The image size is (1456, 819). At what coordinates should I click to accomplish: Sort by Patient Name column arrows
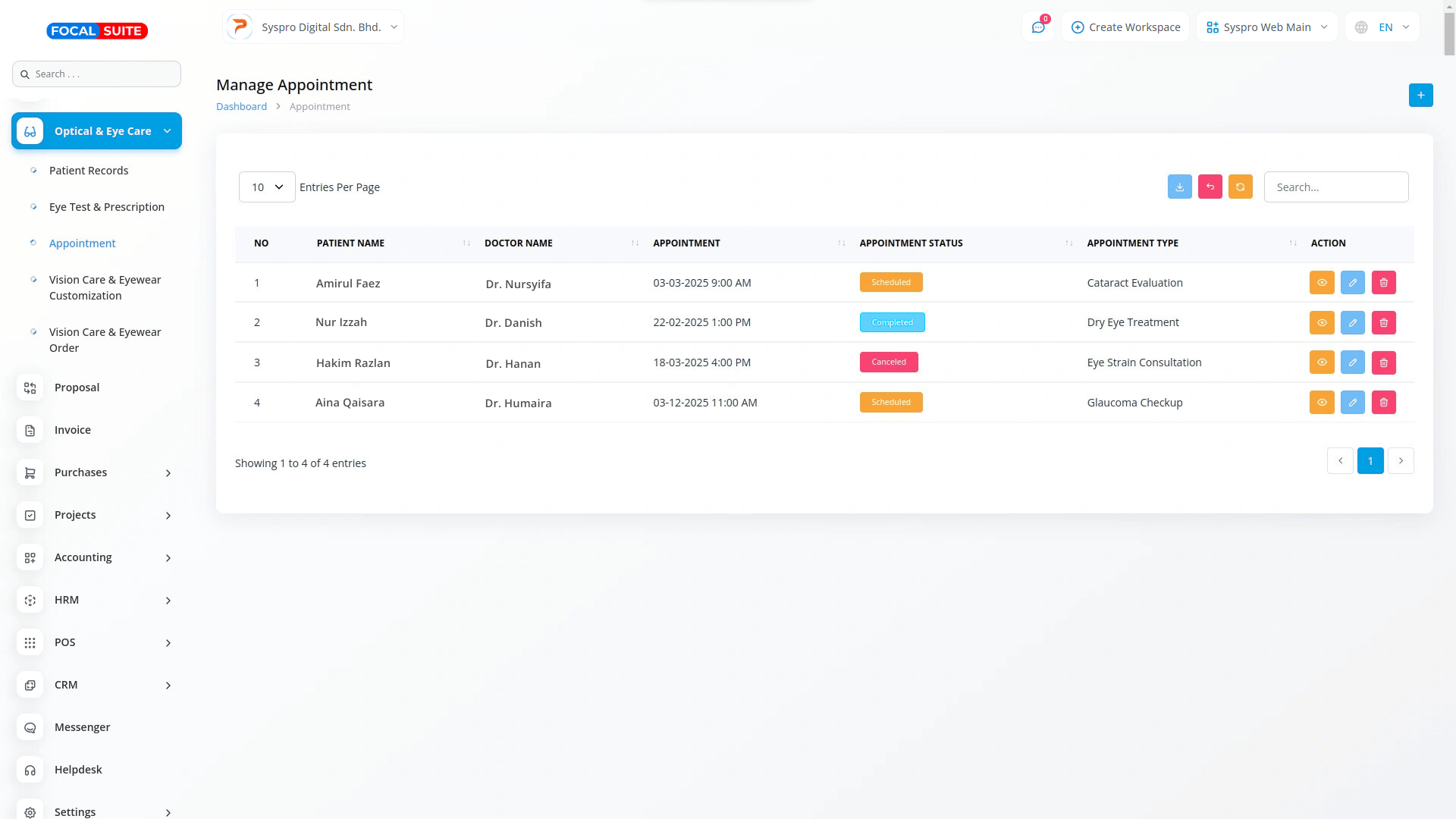pos(466,243)
